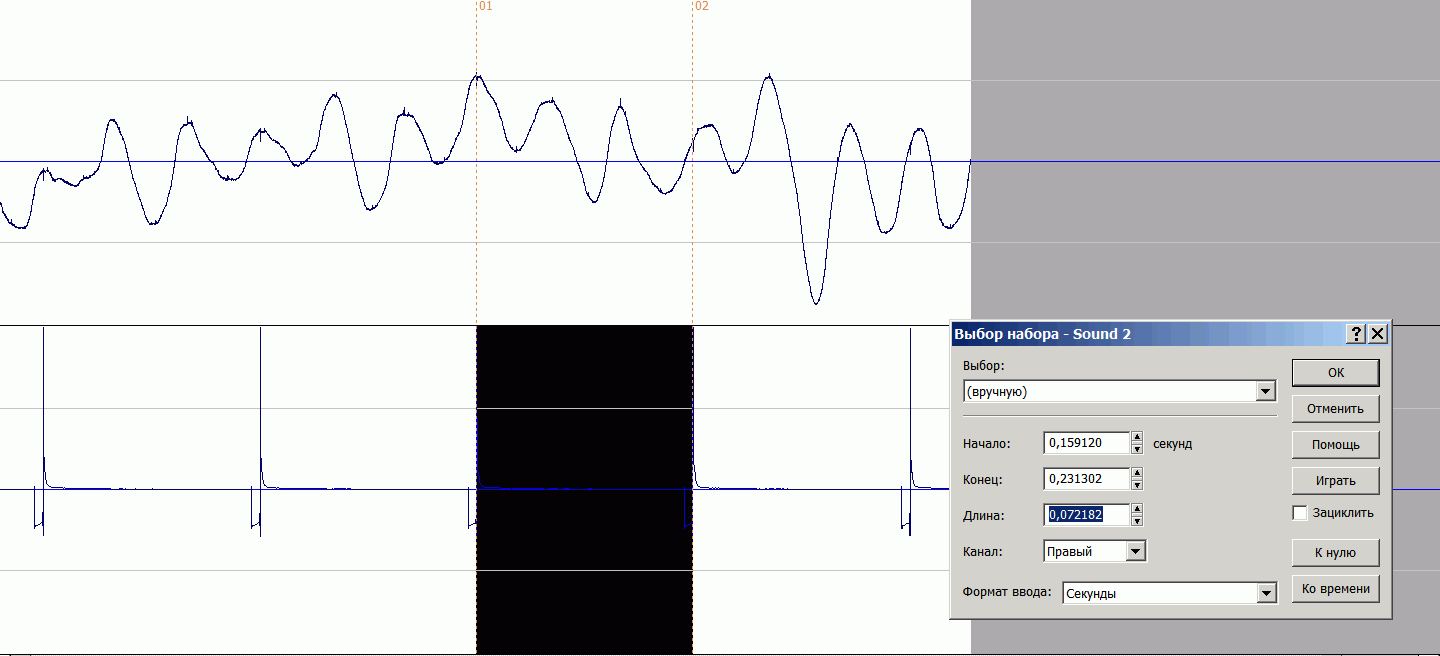The width and height of the screenshot is (1440, 656).
Task: Close the 'Выбор набора' dialog with X
Action: click(1378, 334)
